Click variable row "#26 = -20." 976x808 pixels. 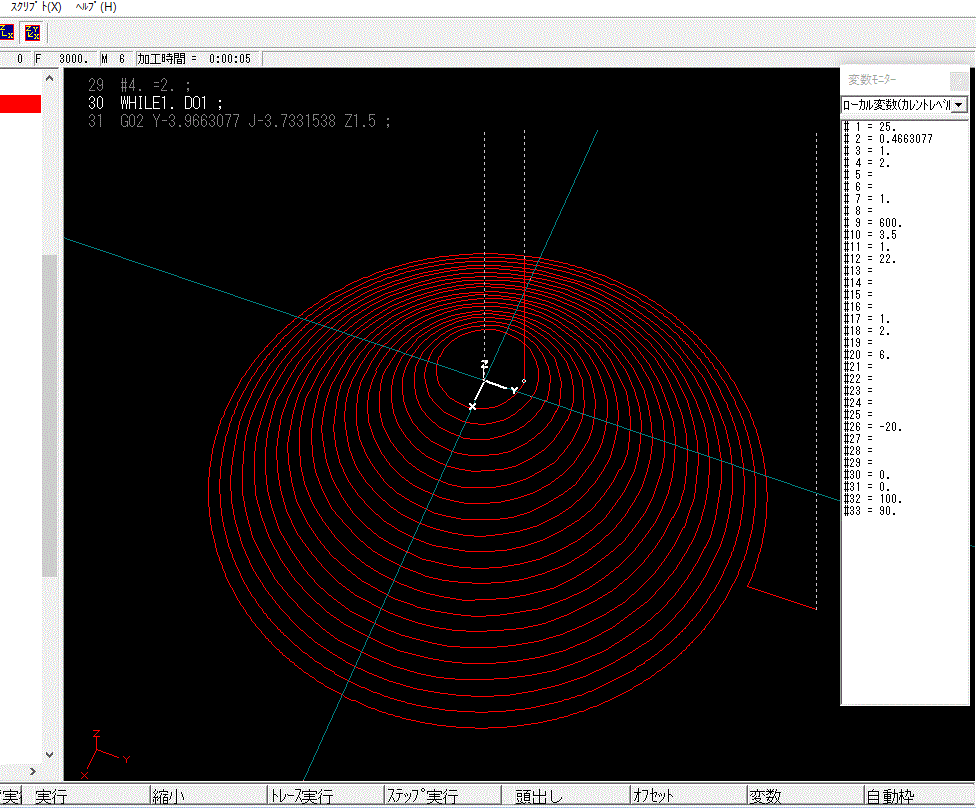pyautogui.click(x=873, y=427)
